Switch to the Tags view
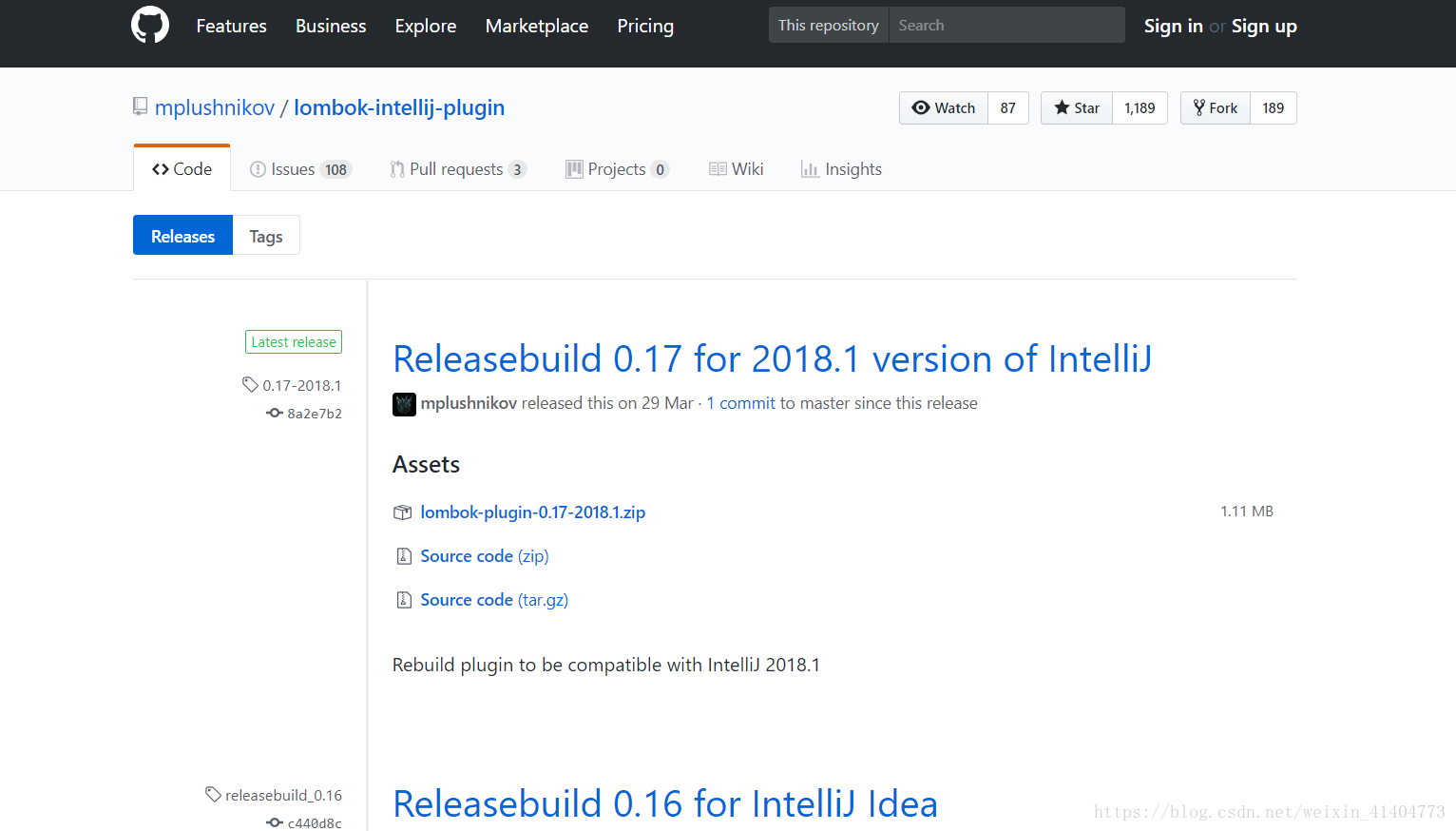 point(266,236)
